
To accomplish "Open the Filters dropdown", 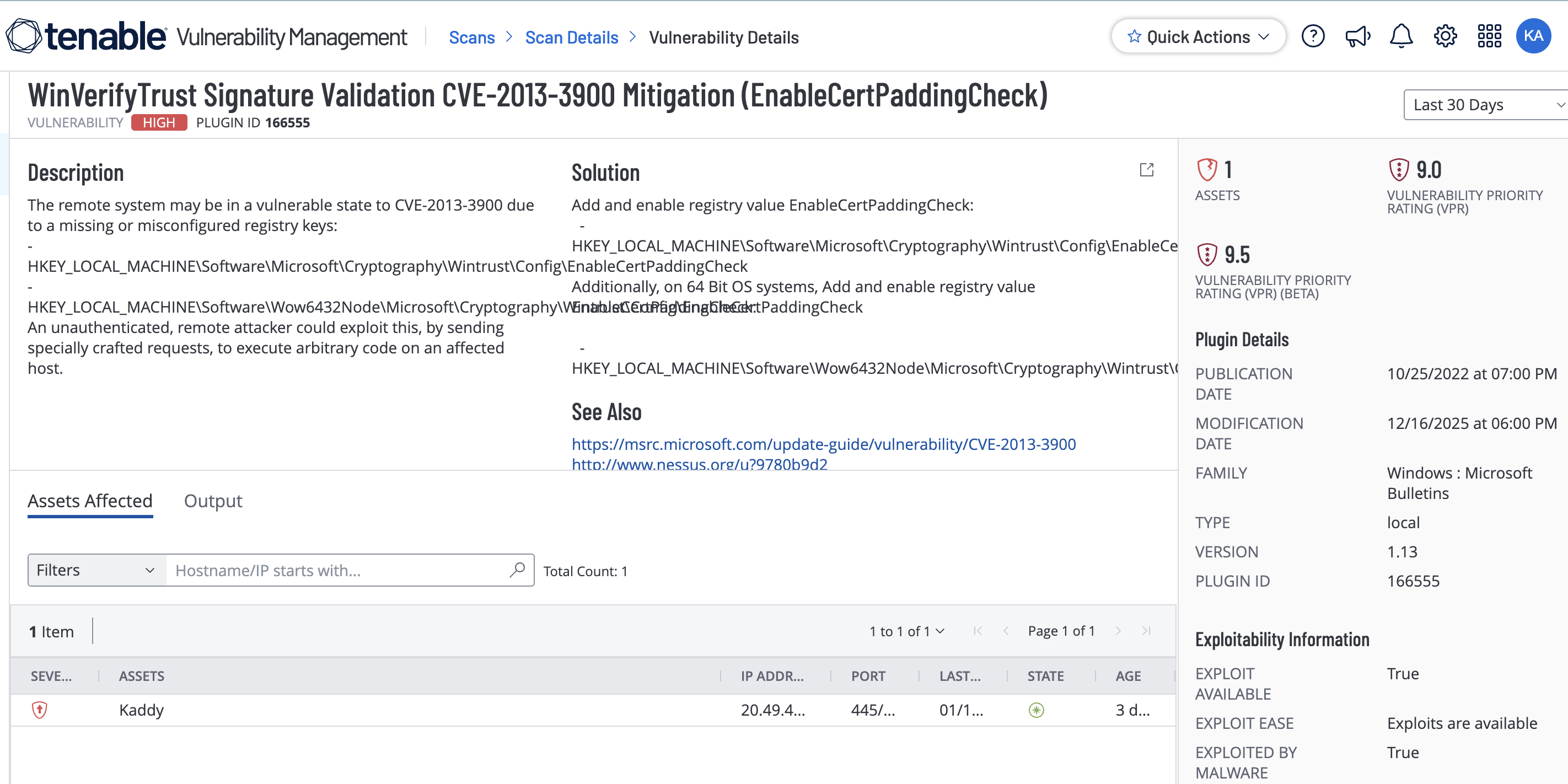I will coord(97,570).
